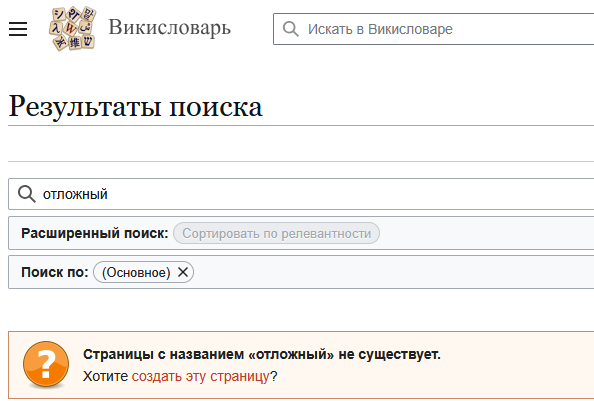Click the orange question mark icon
594x401 pixels.
click(46, 365)
